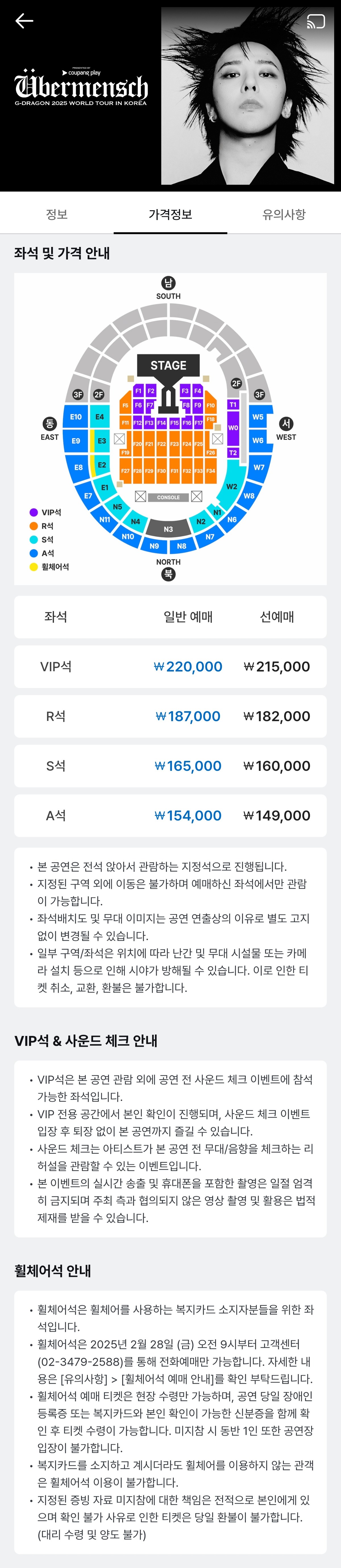Image resolution: width=341 pixels, height=1568 pixels.
Task: Click the STAGE block on seat map
Action: tap(168, 365)
